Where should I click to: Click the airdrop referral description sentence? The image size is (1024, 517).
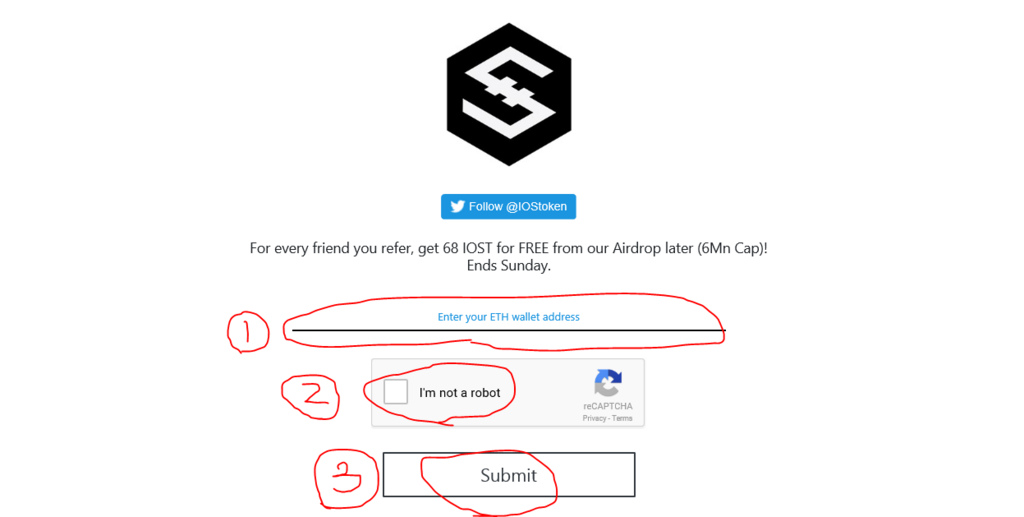(x=509, y=248)
